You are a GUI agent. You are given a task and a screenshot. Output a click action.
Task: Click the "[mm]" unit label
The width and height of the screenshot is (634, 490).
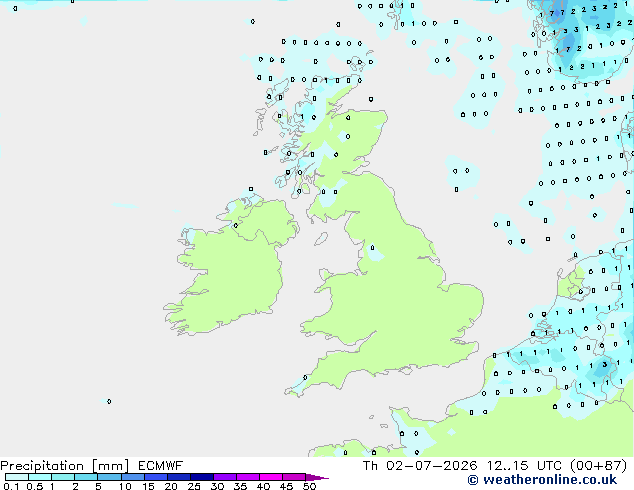(x=110, y=466)
